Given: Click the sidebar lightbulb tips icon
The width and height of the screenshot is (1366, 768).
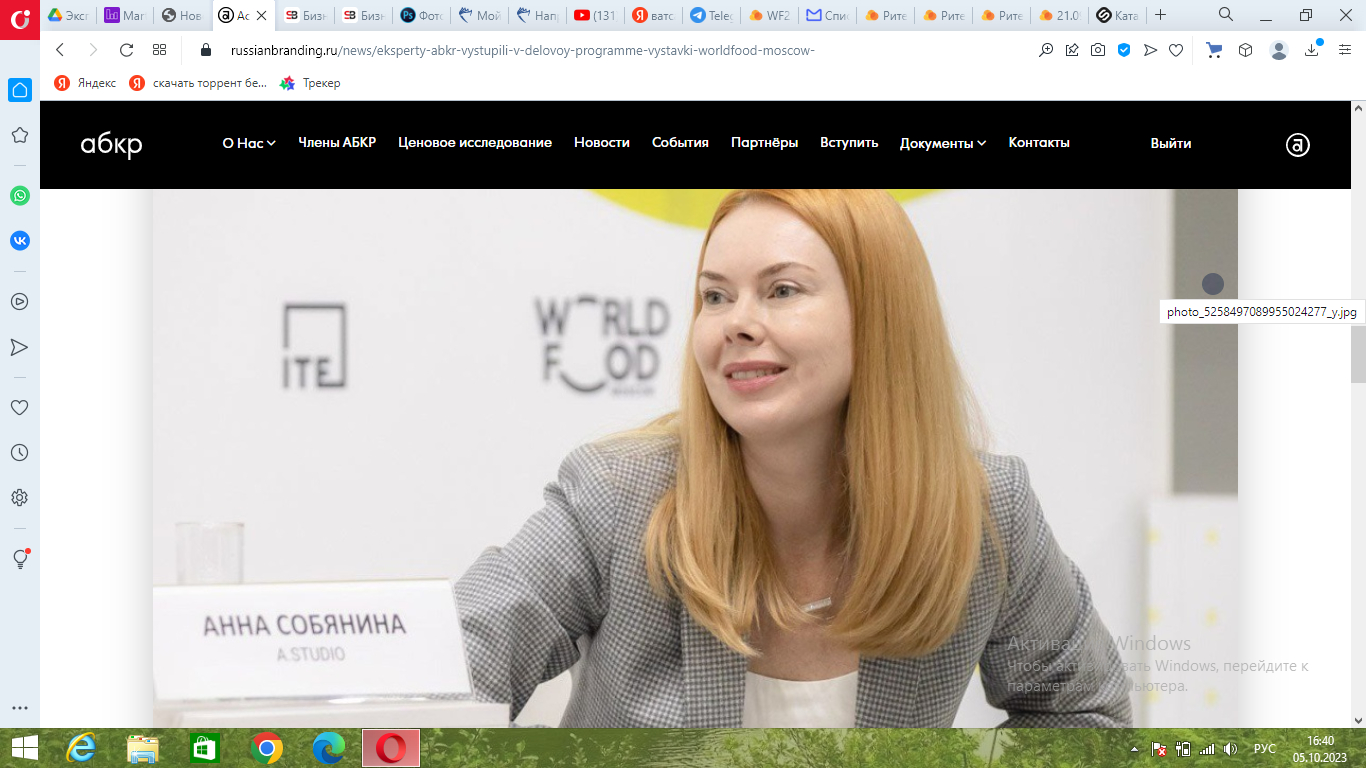Looking at the screenshot, I should point(20,559).
